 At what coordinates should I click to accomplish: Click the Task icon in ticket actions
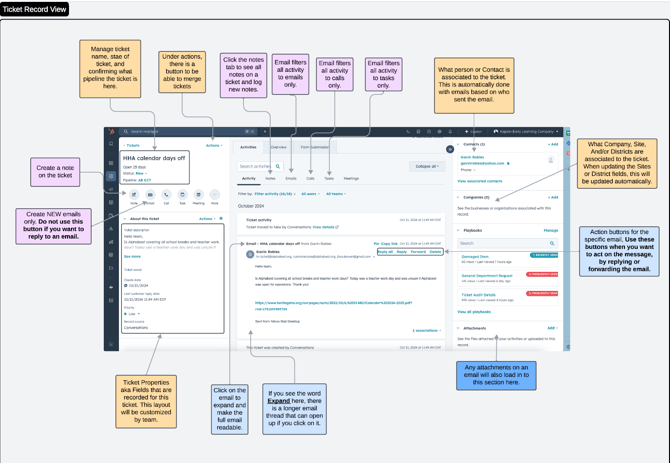pos(182,195)
